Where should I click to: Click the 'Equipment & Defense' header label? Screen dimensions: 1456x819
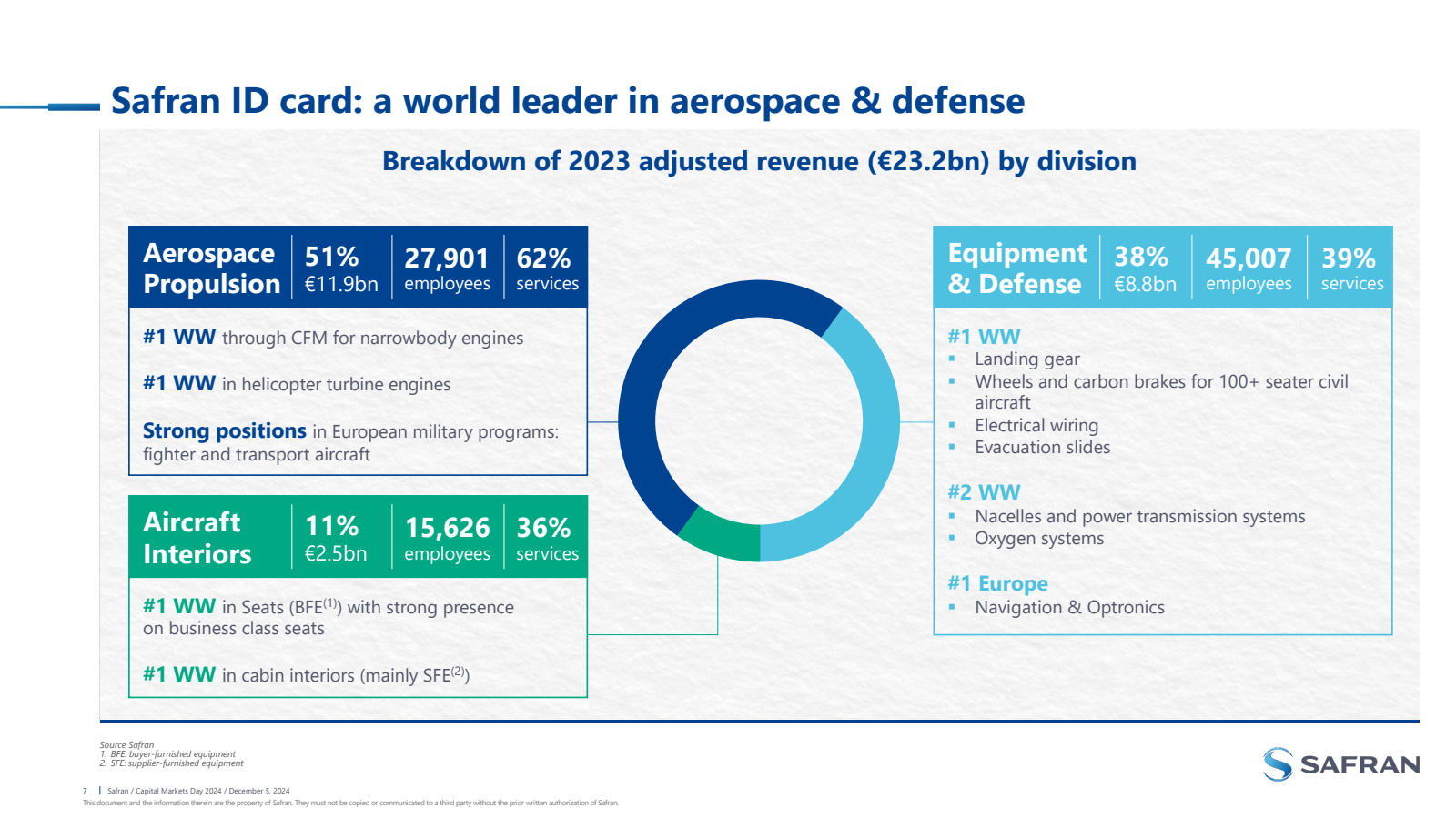point(1017,268)
